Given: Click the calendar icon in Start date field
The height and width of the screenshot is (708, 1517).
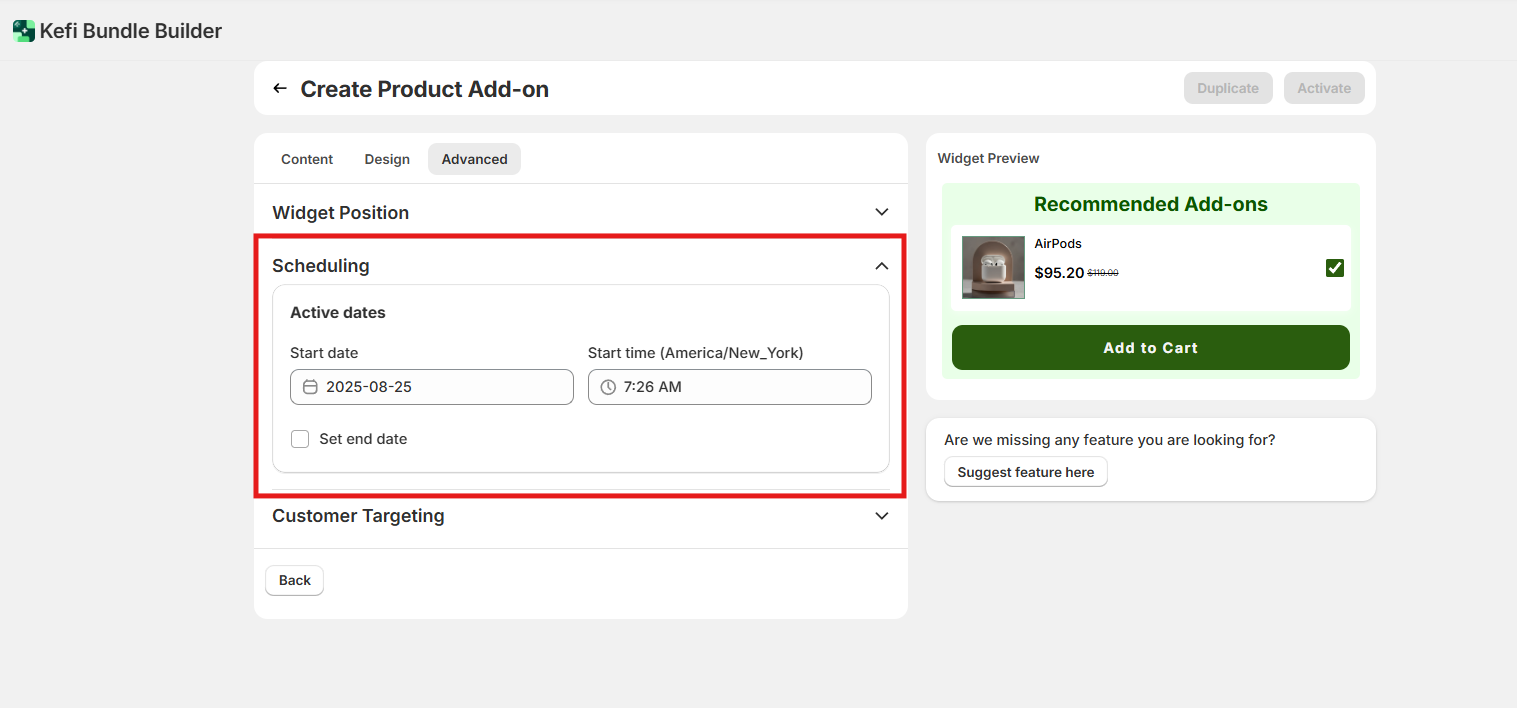Looking at the screenshot, I should (310, 387).
